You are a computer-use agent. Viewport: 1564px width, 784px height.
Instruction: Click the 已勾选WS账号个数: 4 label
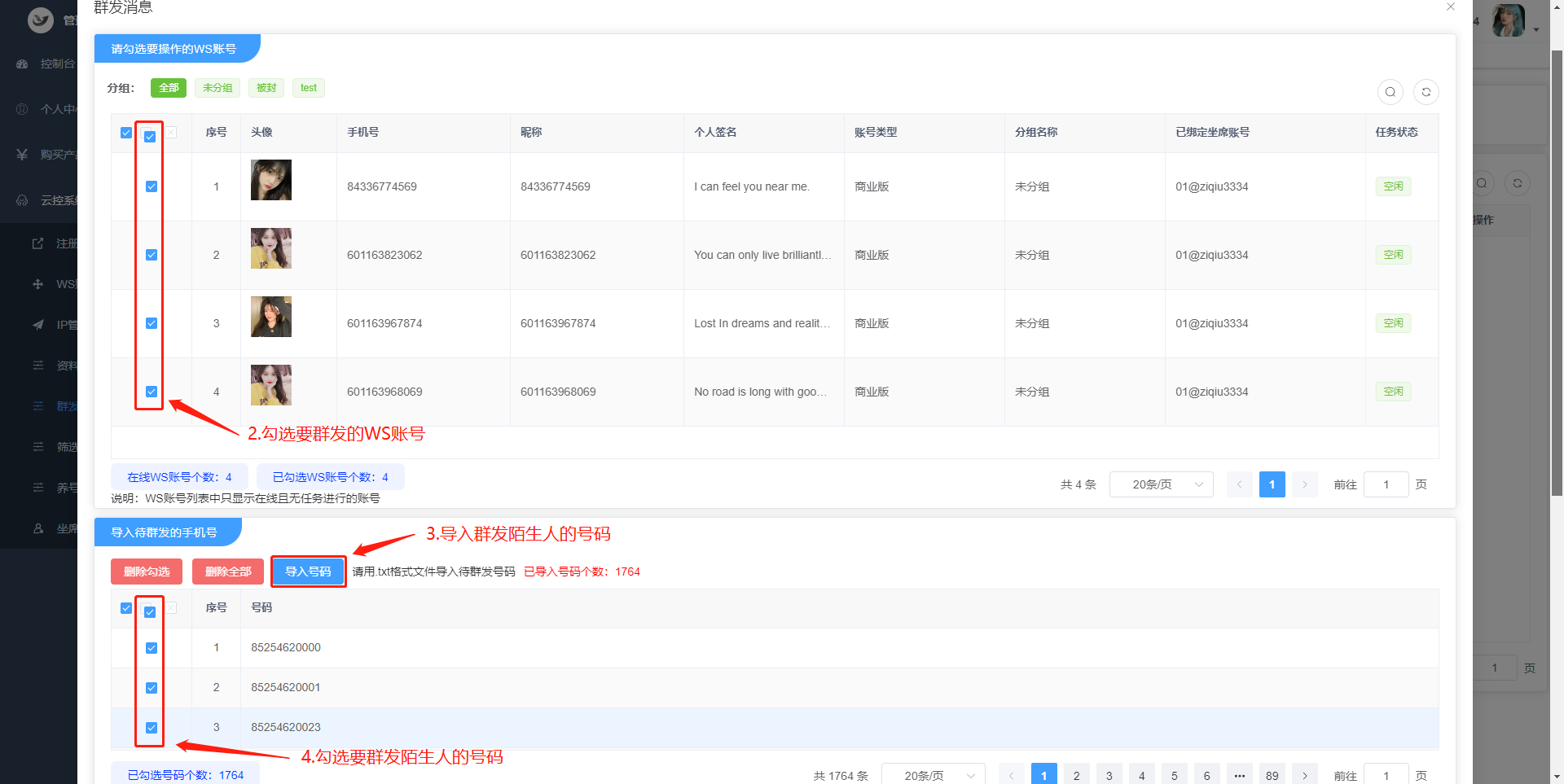(x=331, y=477)
